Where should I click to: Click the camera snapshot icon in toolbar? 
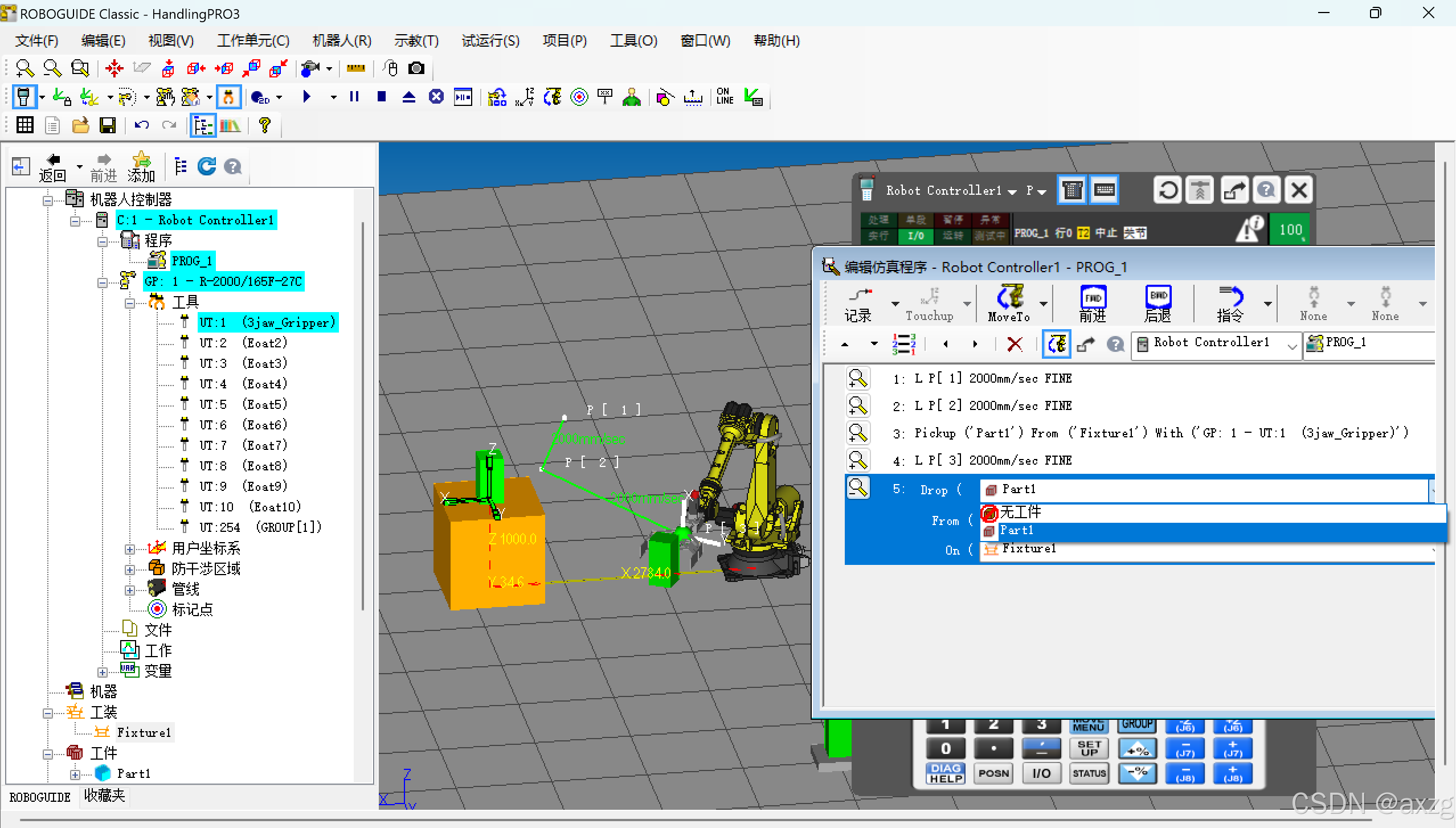pyautogui.click(x=416, y=68)
